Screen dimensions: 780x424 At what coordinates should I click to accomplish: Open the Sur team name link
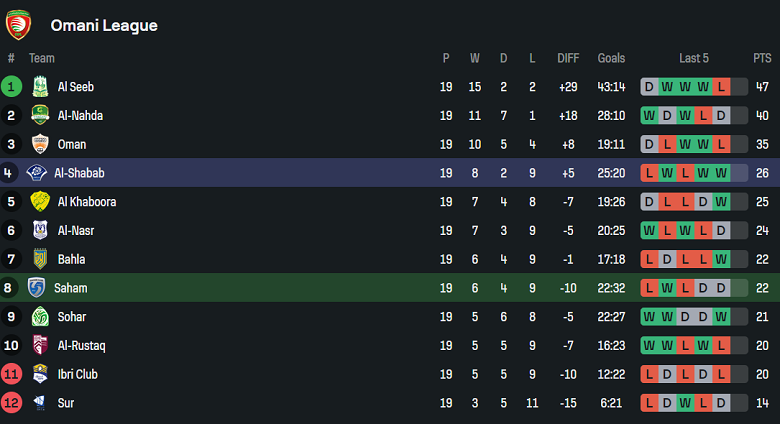(x=66, y=403)
